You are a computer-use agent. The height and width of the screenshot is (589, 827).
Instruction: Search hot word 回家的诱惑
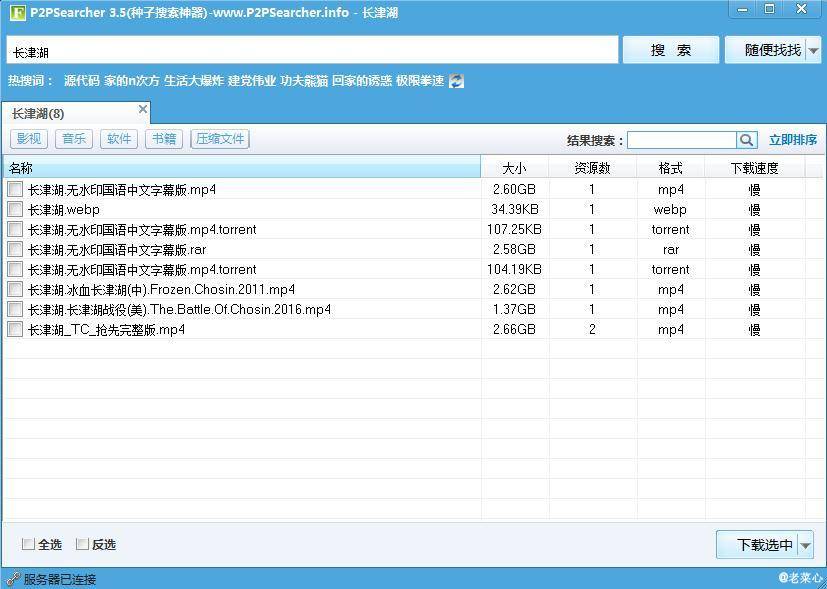pos(362,81)
